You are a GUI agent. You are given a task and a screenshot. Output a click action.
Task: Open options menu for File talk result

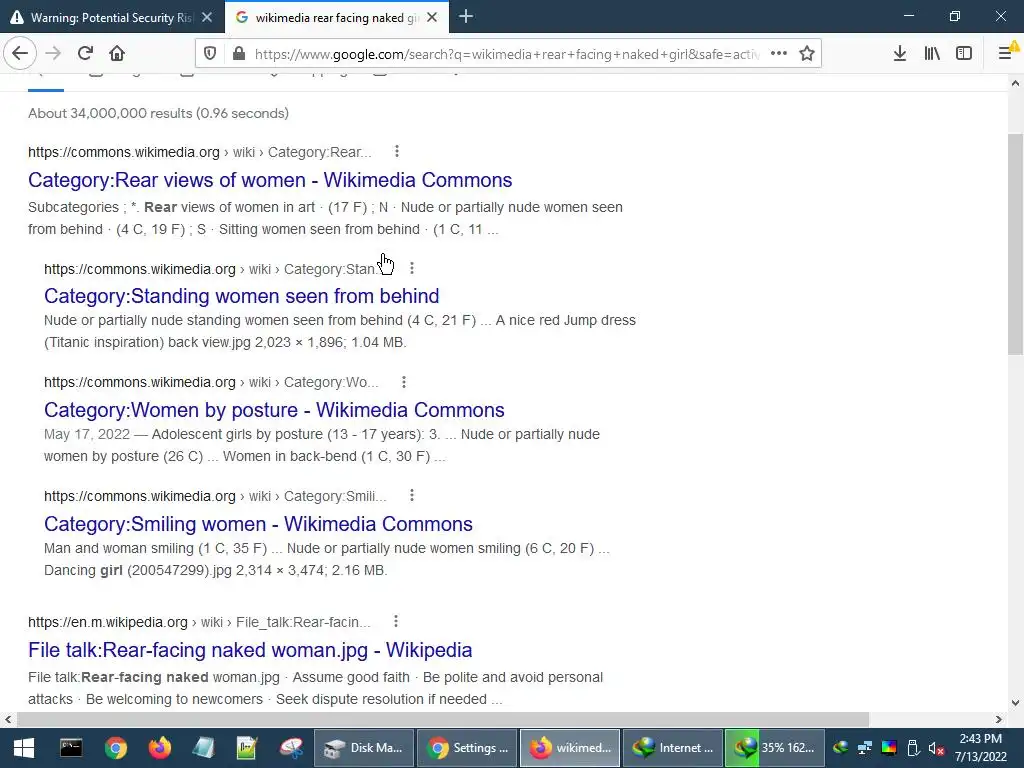tap(396, 621)
